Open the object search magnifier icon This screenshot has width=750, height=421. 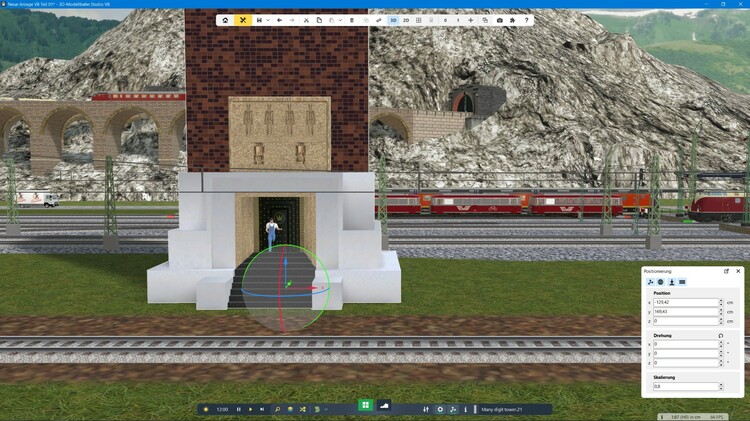(x=277, y=410)
